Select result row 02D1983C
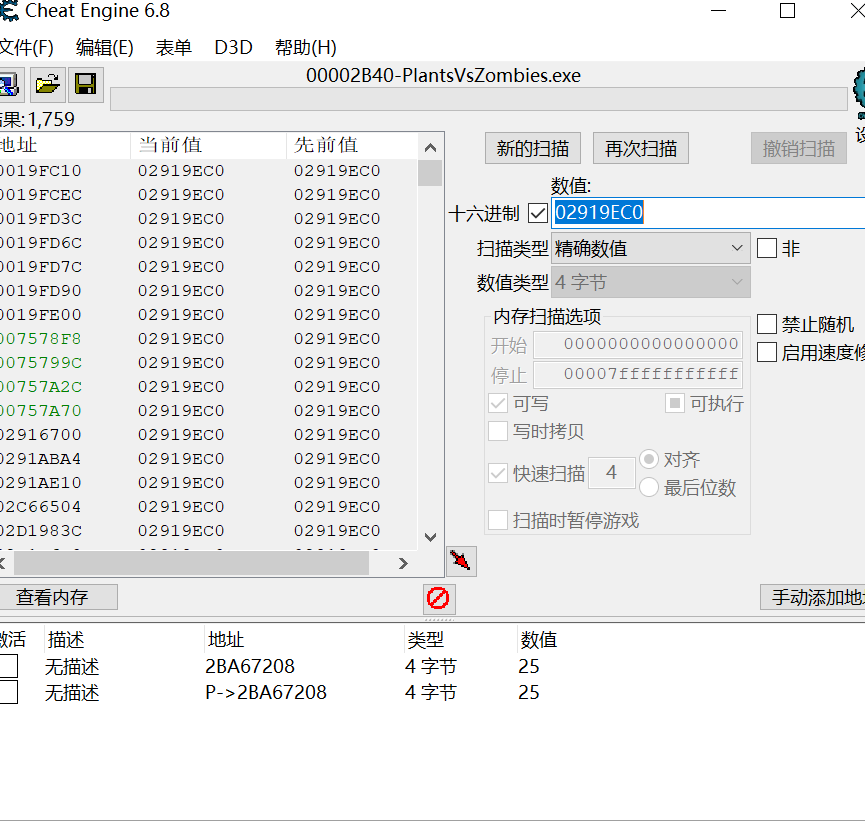This screenshot has width=865, height=821. [x=209, y=531]
